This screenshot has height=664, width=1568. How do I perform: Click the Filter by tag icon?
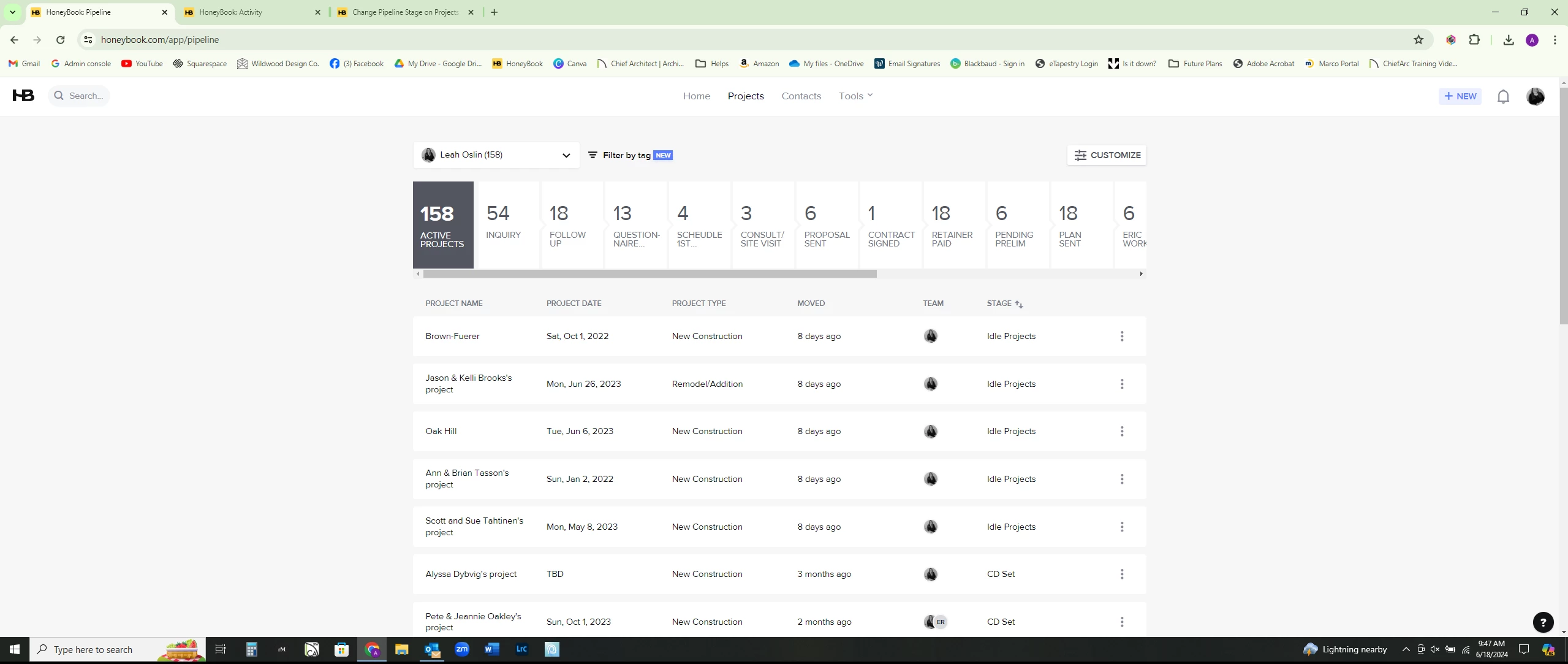click(593, 155)
